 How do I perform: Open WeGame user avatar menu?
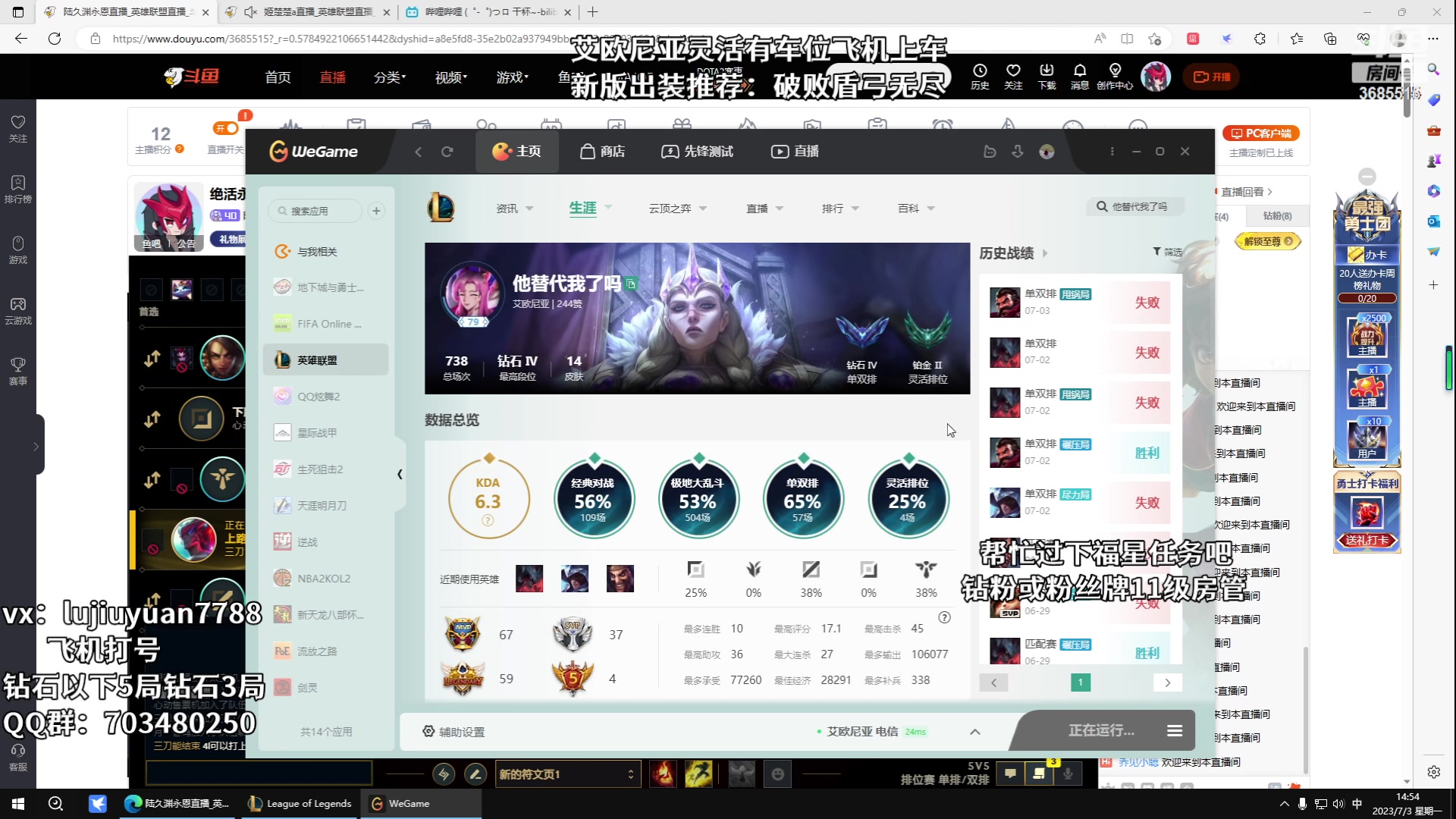tap(1046, 152)
